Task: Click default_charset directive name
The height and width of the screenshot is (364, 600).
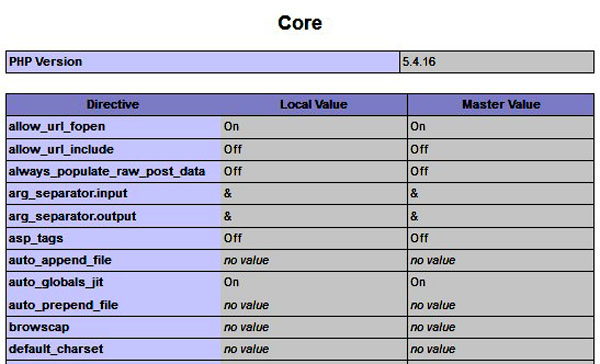Action: pos(56,349)
